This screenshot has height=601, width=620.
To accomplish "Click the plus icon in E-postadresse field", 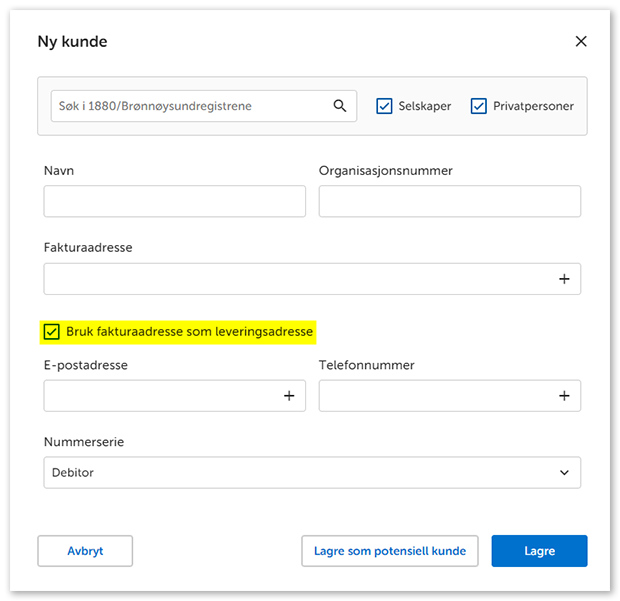I will (289, 396).
